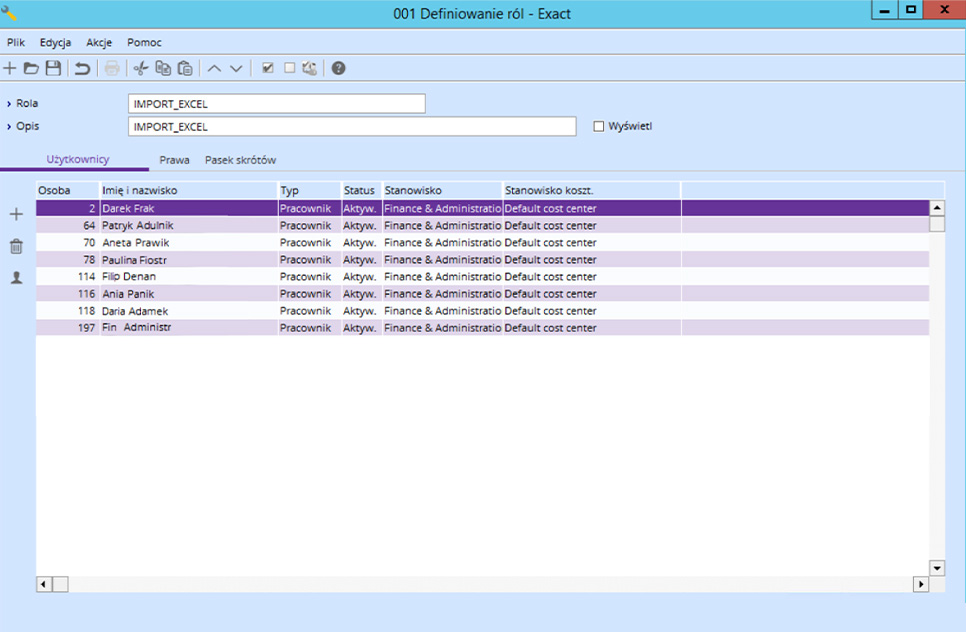Image resolution: width=966 pixels, height=632 pixels.
Task: Click the empty-box Deselect all toolbar icon
Action: (289, 68)
